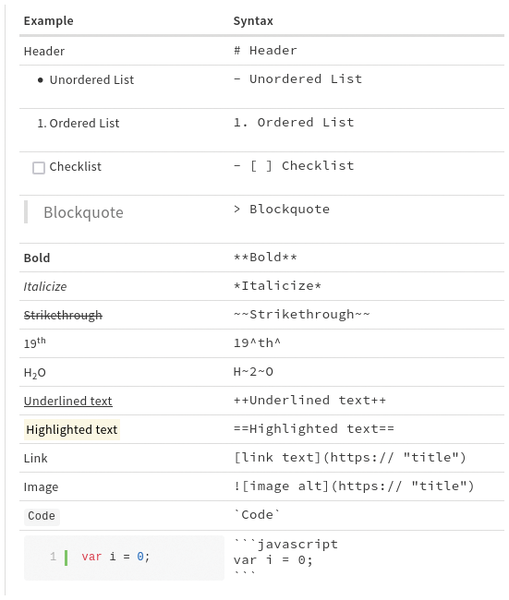Image resolution: width=509 pixels, height=600 pixels.
Task: Click the inline Code example badge
Action: pyautogui.click(x=41, y=516)
